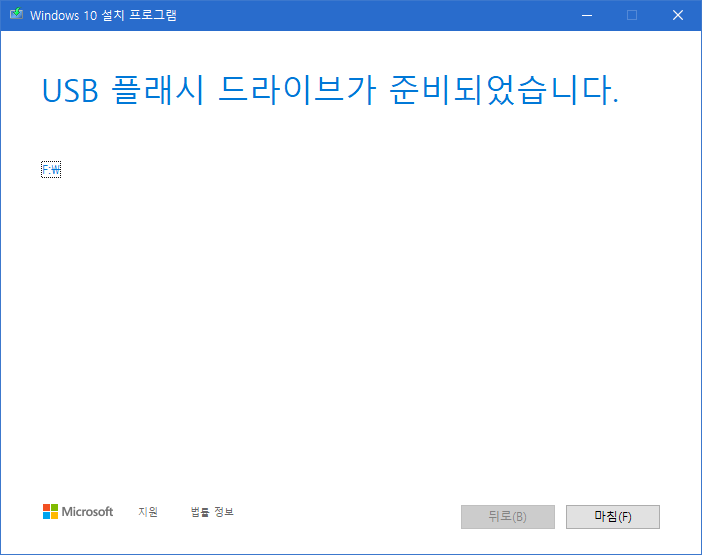Viewport: 702px width, 555px height.
Task: Open the 지원 support link
Action: coord(148,512)
